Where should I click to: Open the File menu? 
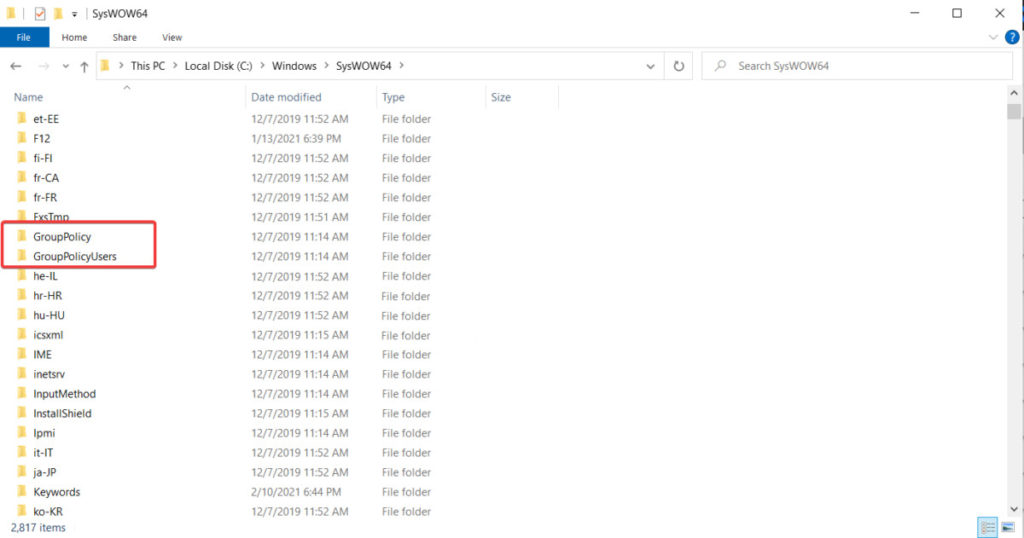click(24, 37)
